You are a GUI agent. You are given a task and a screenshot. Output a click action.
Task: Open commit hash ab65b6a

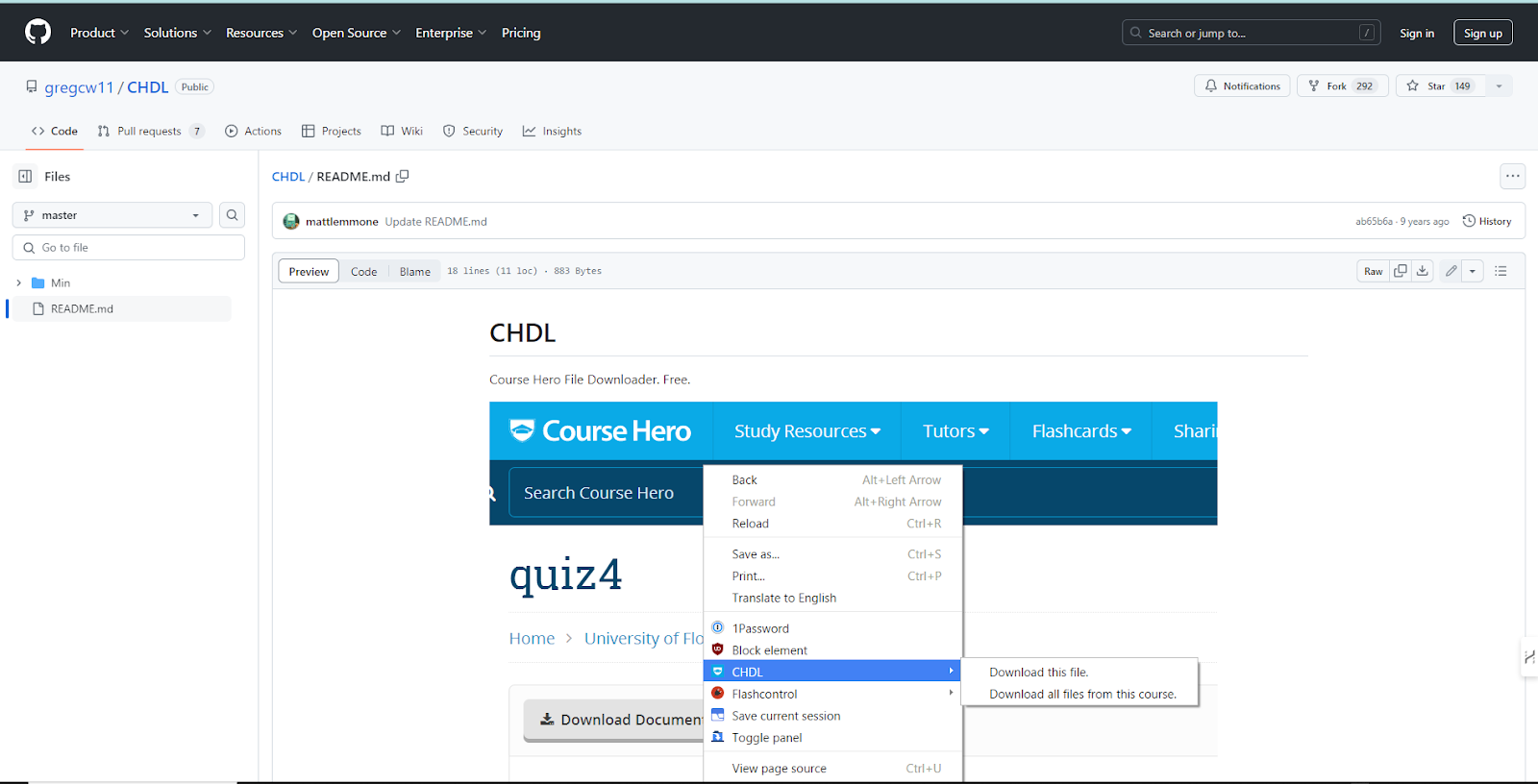point(1374,221)
